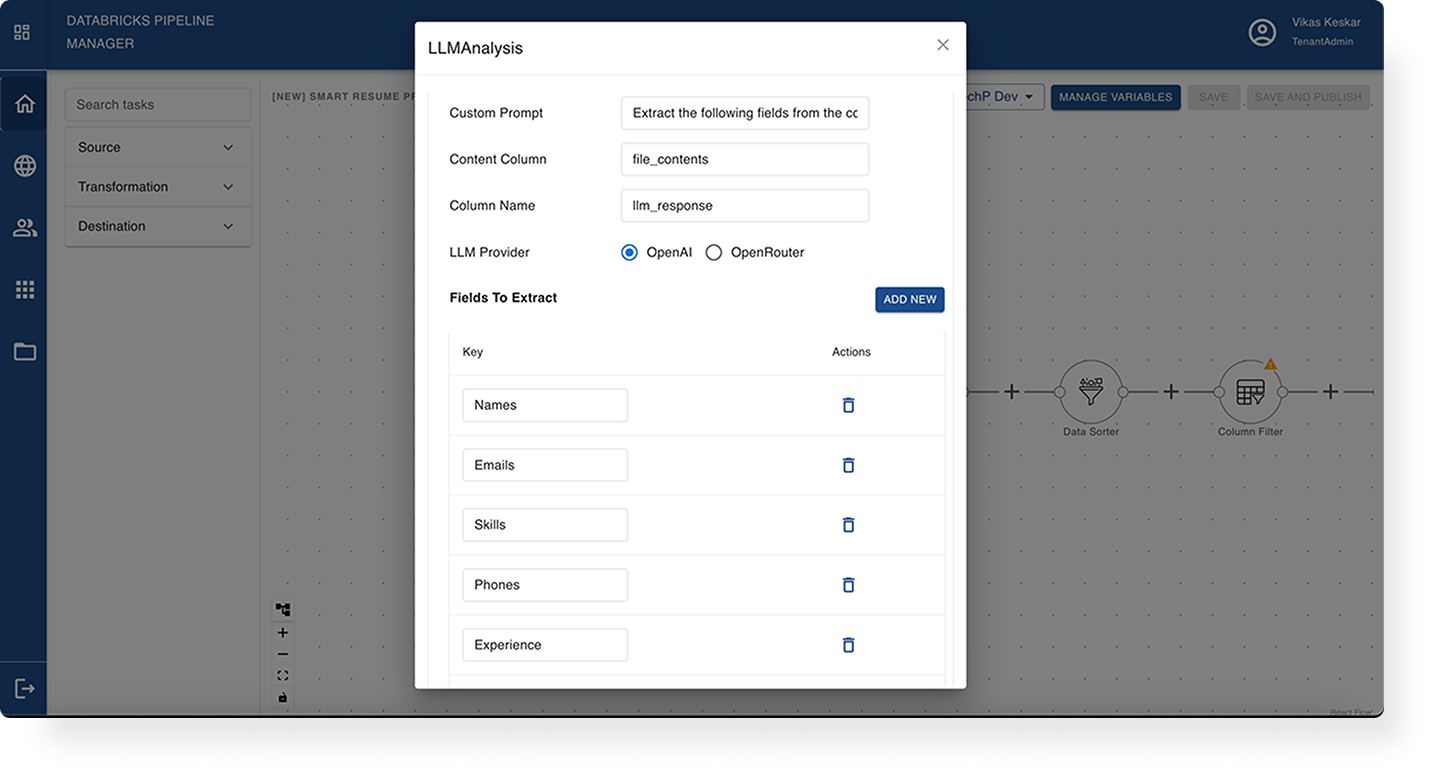The width and height of the screenshot is (1430, 772).
Task: Open the user profile avatar icon
Action: click(x=1262, y=32)
